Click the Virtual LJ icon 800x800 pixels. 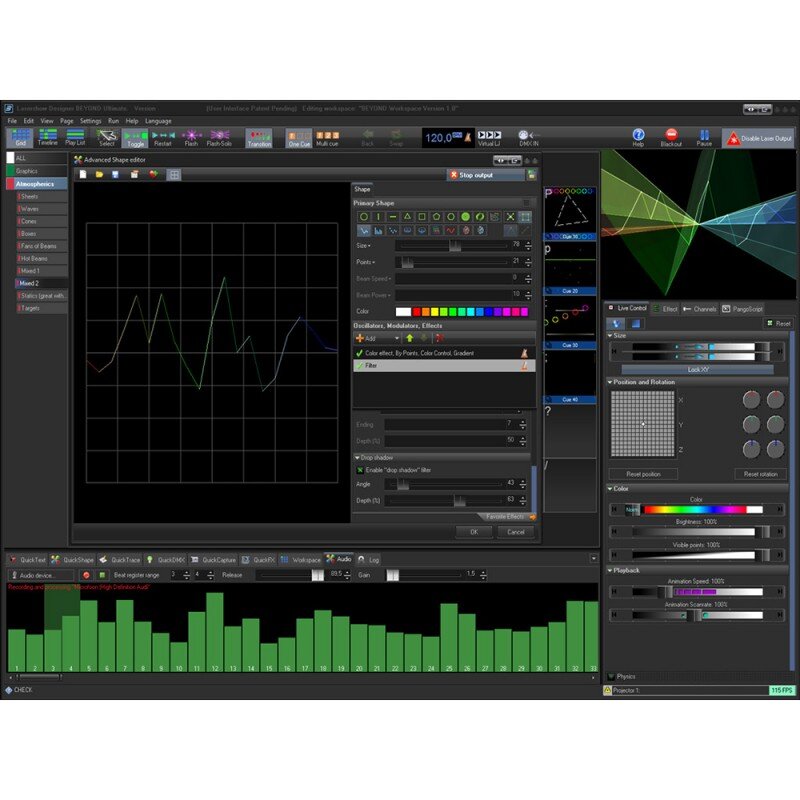click(489, 135)
